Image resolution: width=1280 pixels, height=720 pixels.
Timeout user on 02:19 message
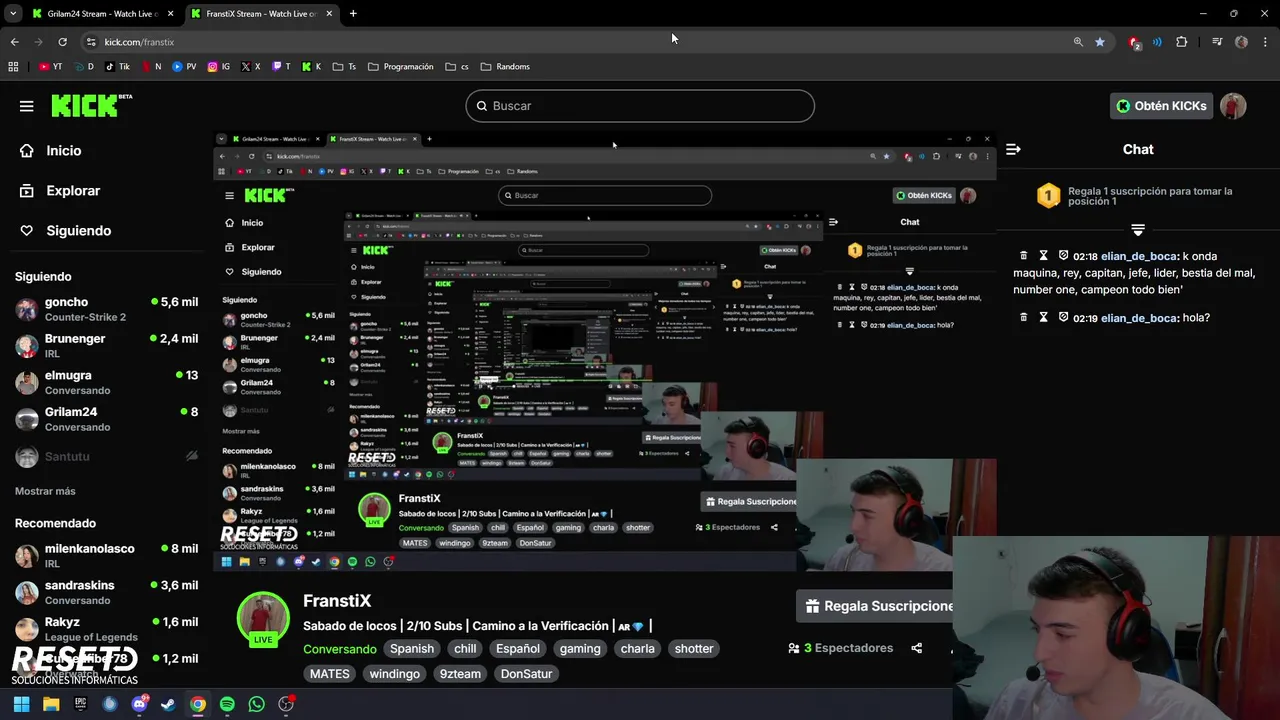pyautogui.click(x=1043, y=318)
